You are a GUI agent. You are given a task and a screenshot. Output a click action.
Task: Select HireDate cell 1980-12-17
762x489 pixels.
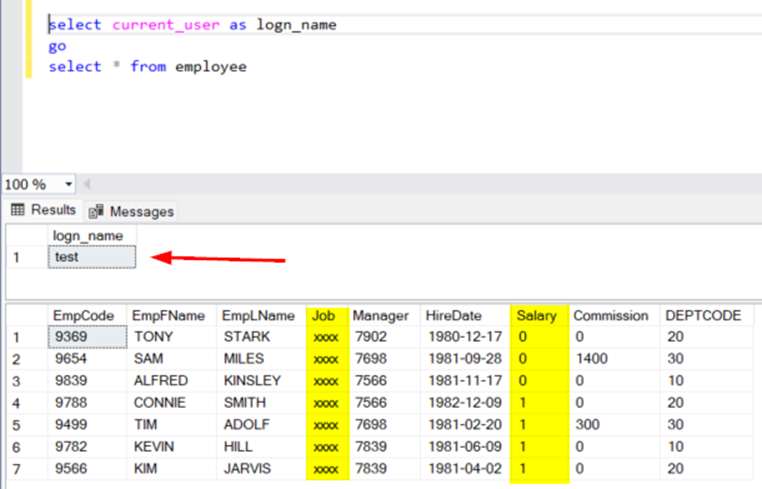(466, 337)
